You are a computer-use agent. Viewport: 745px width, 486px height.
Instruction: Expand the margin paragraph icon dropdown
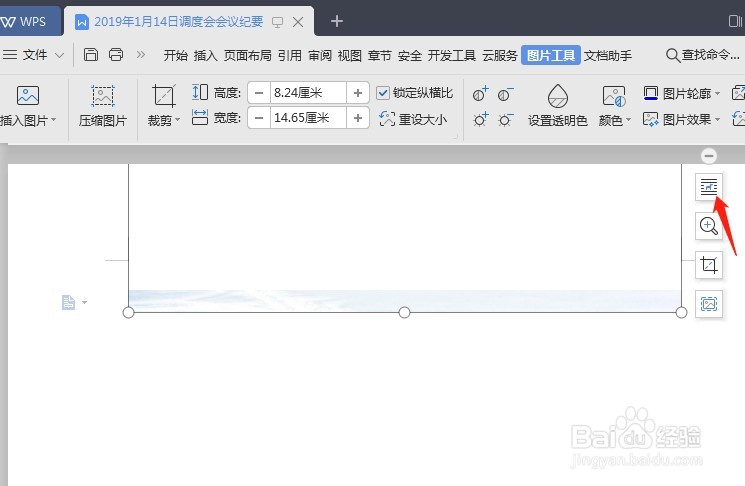click(x=85, y=302)
